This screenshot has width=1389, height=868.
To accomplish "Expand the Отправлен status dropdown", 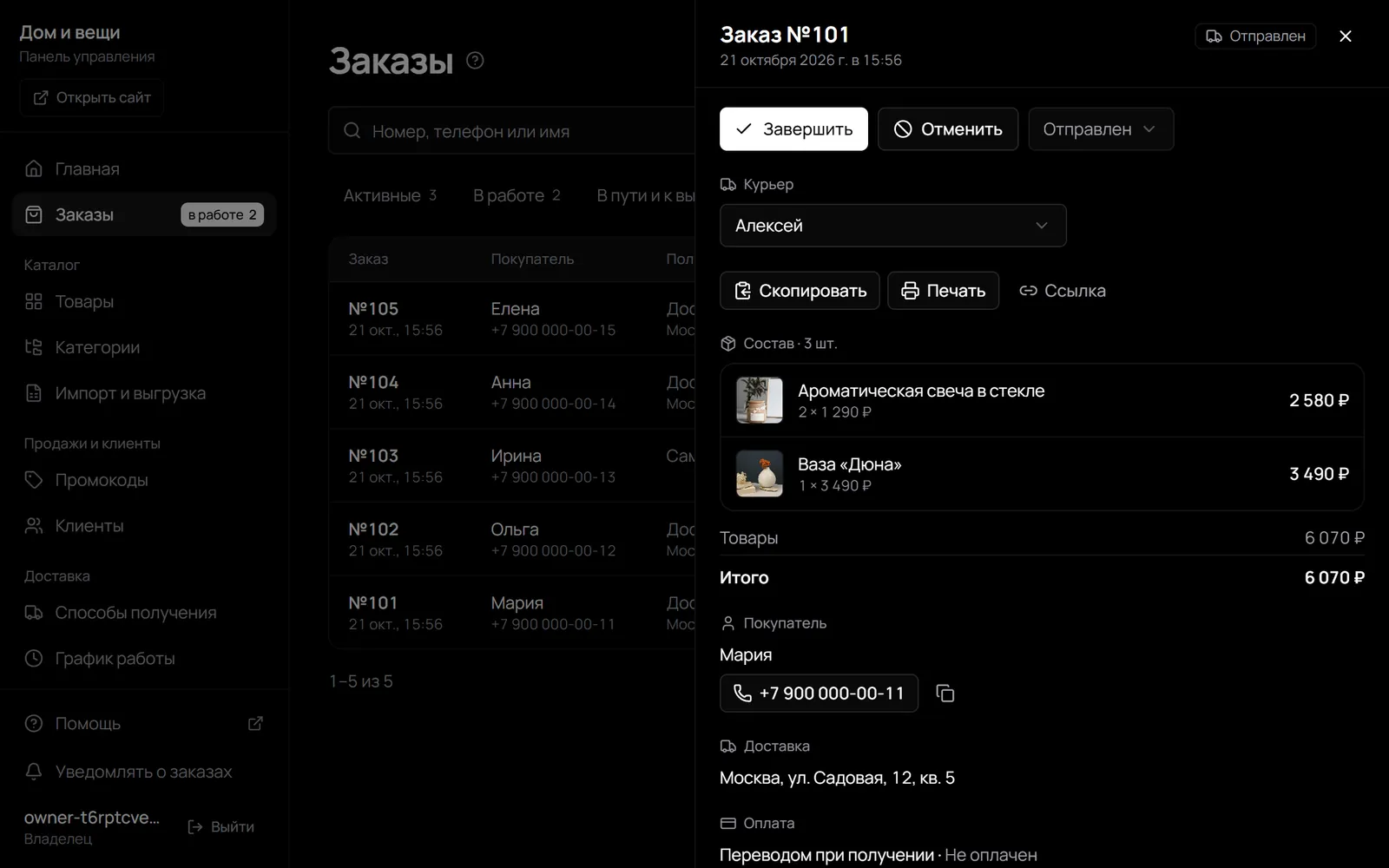I will click(x=1101, y=129).
